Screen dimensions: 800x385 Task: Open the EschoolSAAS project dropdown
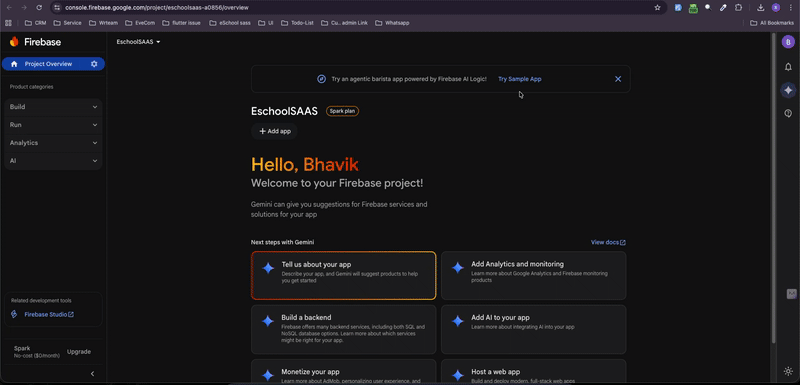pyautogui.click(x=138, y=42)
